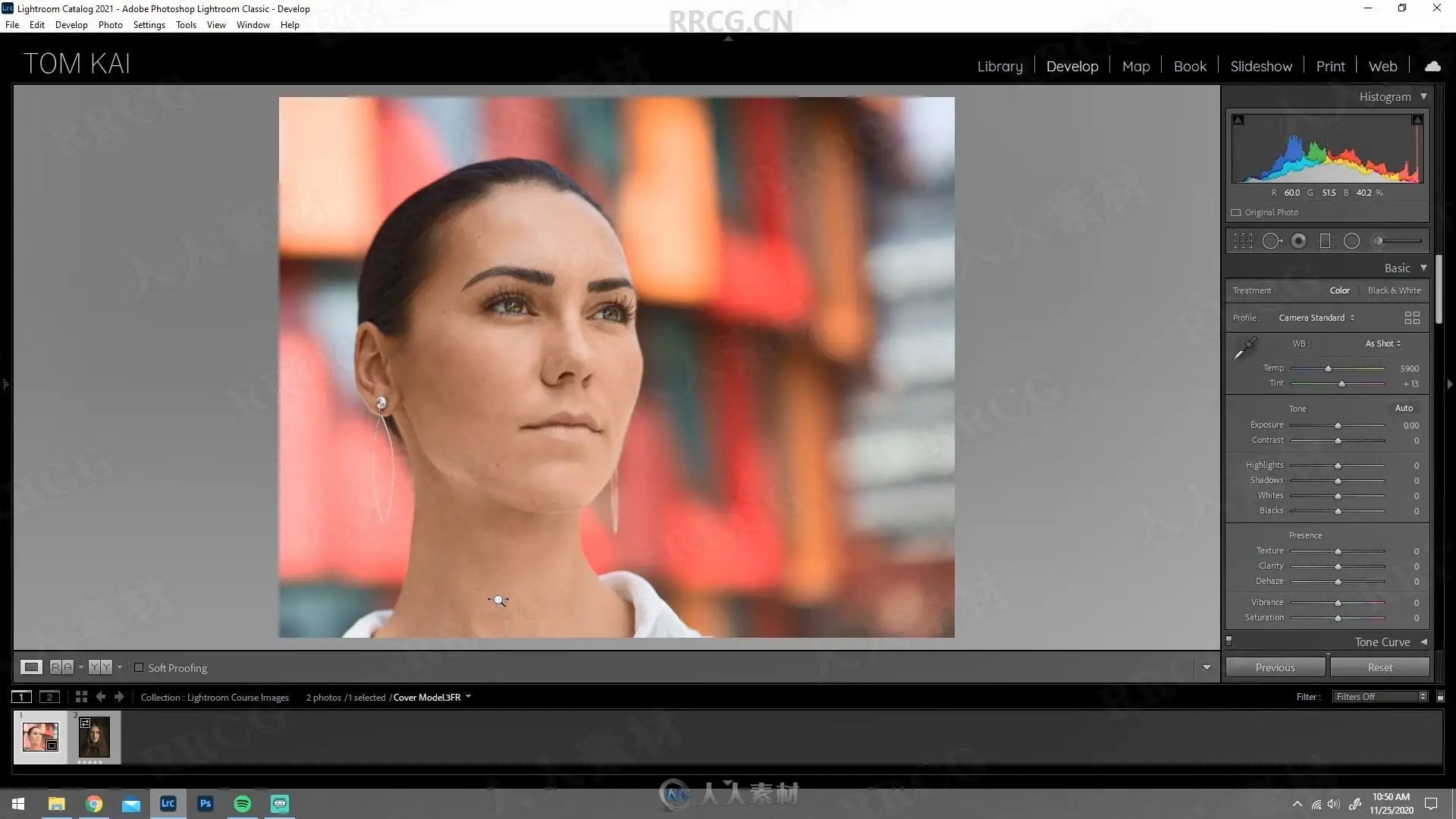Pick the White Balance eyedropper tool

click(x=1244, y=349)
